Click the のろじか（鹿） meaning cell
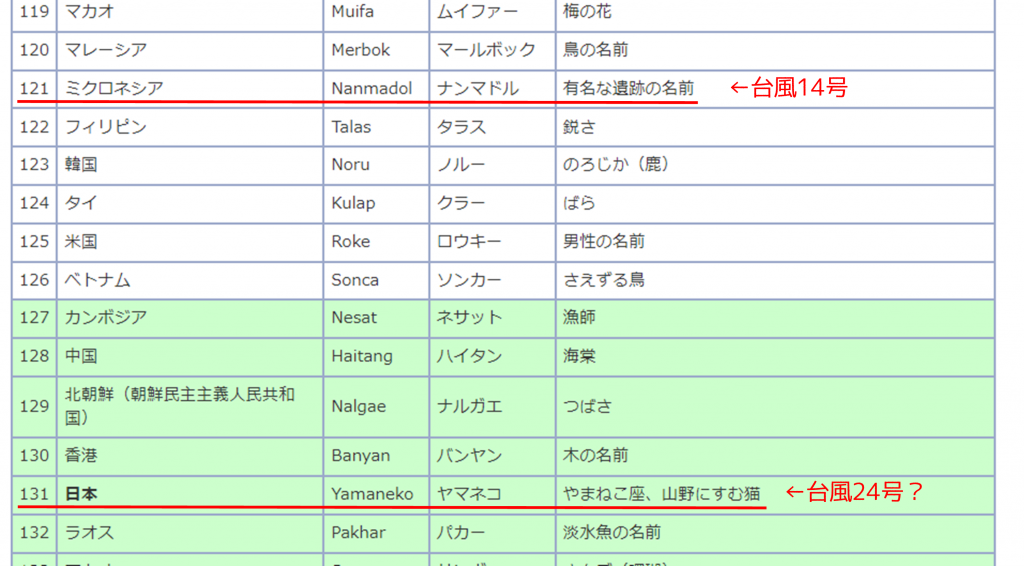Image resolution: width=1024 pixels, height=566 pixels. [616, 165]
